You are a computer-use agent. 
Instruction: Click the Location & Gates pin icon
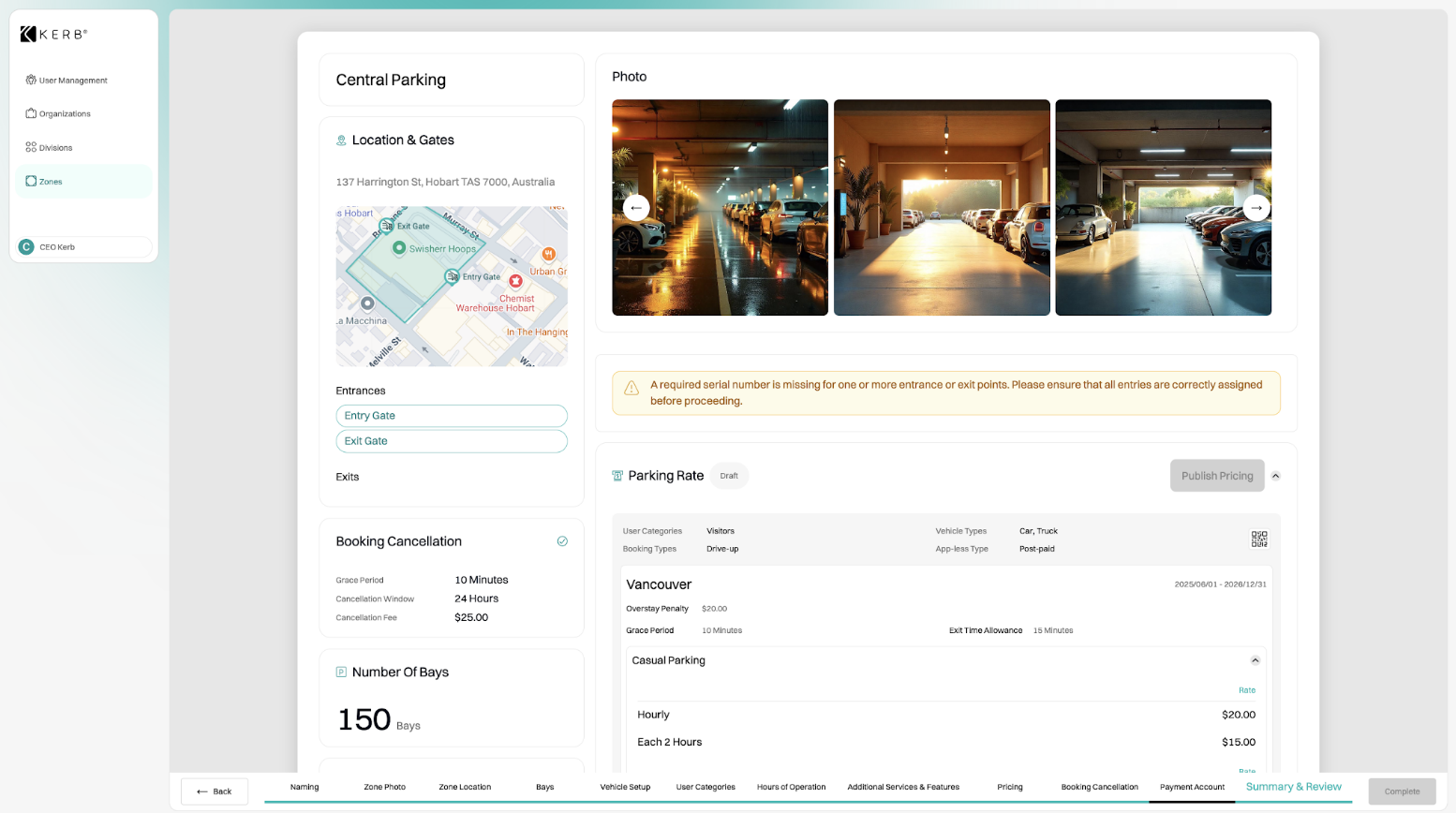341,140
